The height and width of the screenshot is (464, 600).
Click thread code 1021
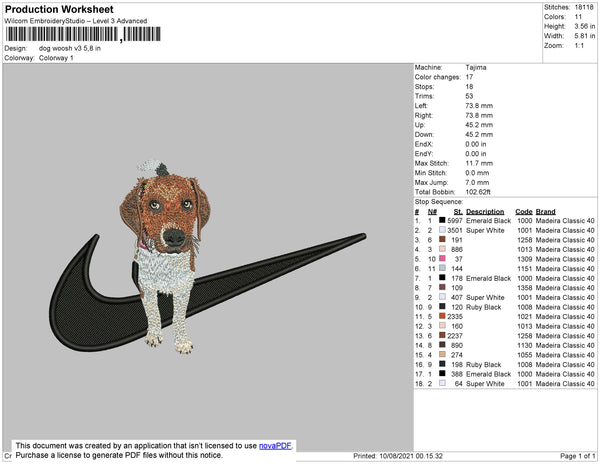pos(525,316)
